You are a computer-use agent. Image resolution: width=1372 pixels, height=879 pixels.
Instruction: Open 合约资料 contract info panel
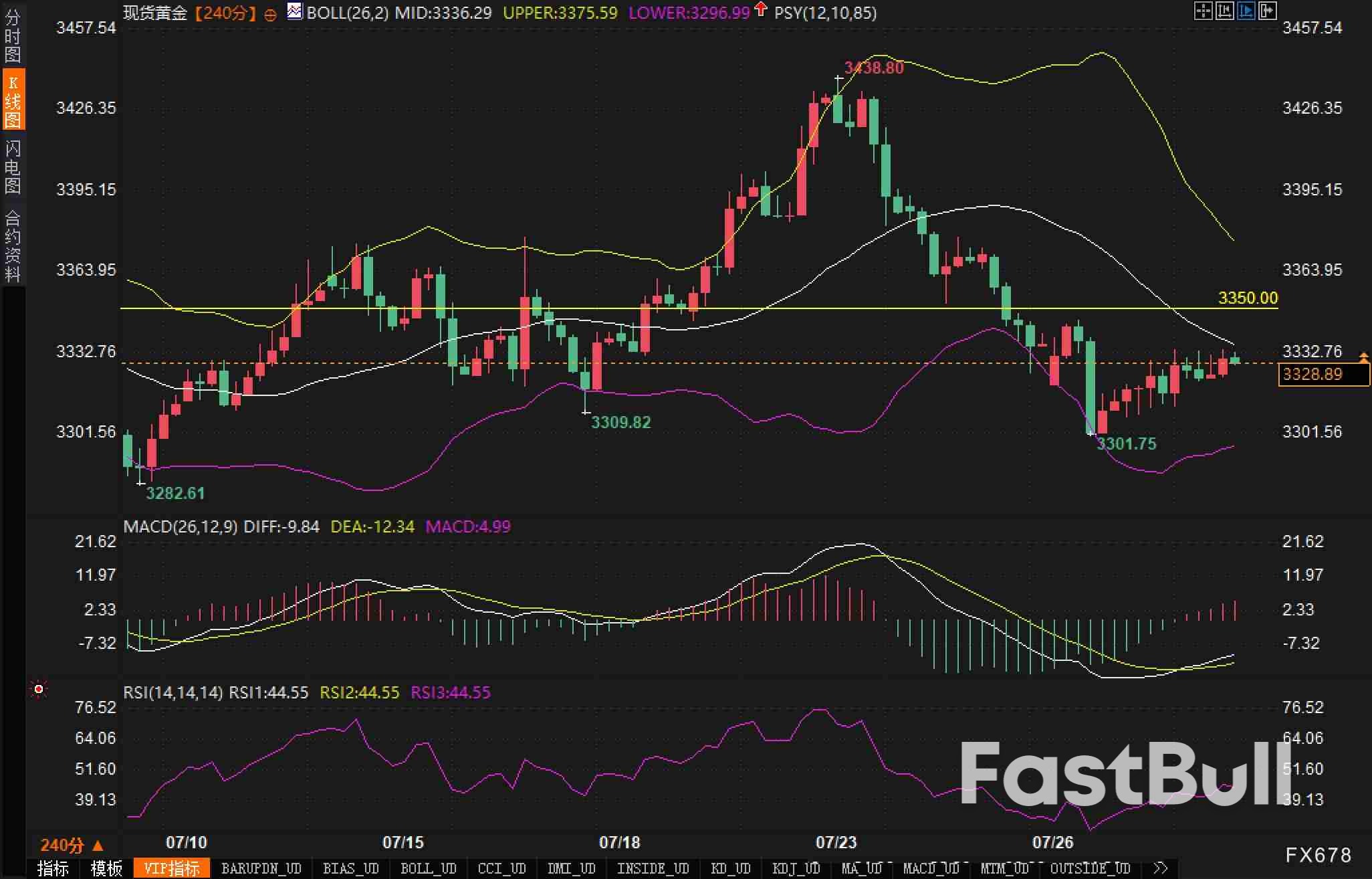point(13,246)
